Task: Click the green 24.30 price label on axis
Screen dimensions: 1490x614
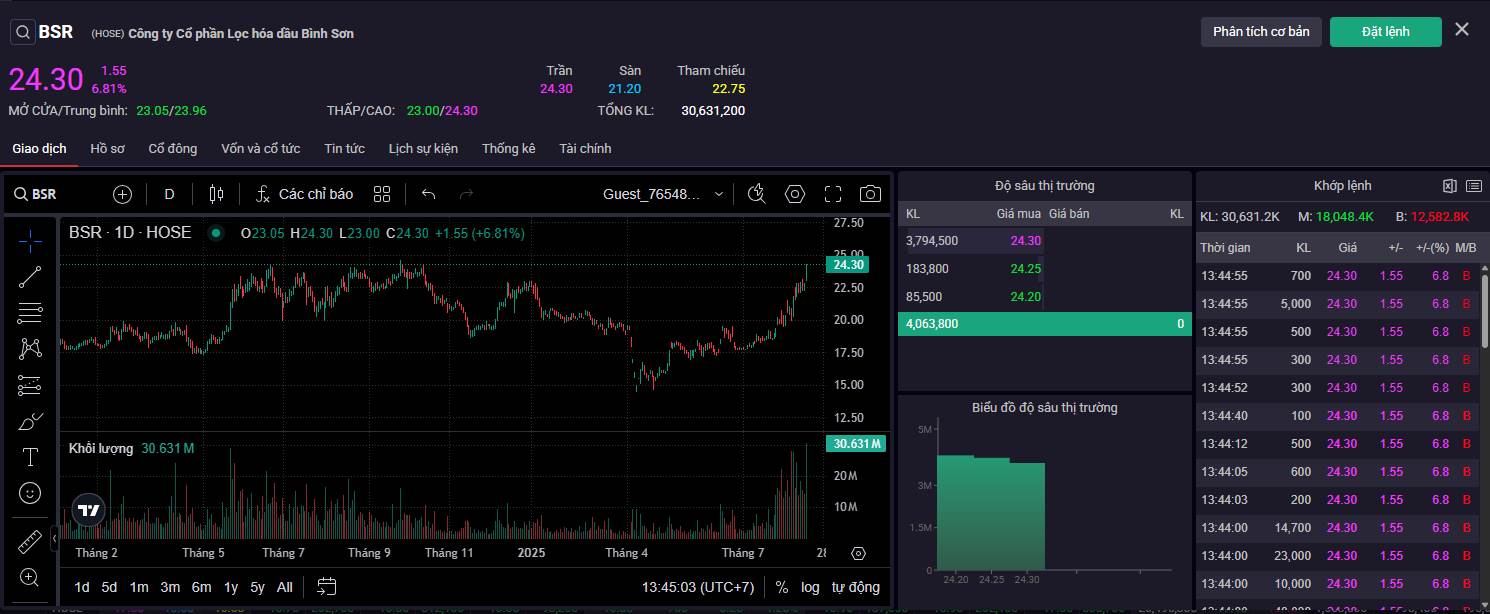Action: click(x=847, y=264)
